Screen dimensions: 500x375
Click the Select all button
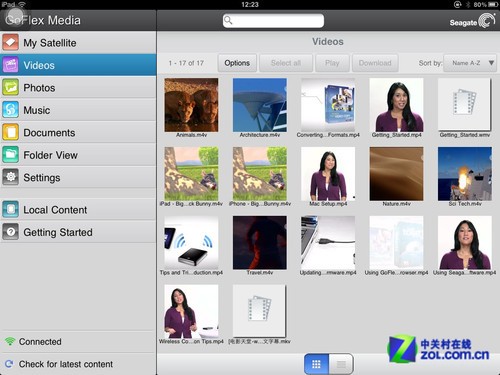point(286,63)
